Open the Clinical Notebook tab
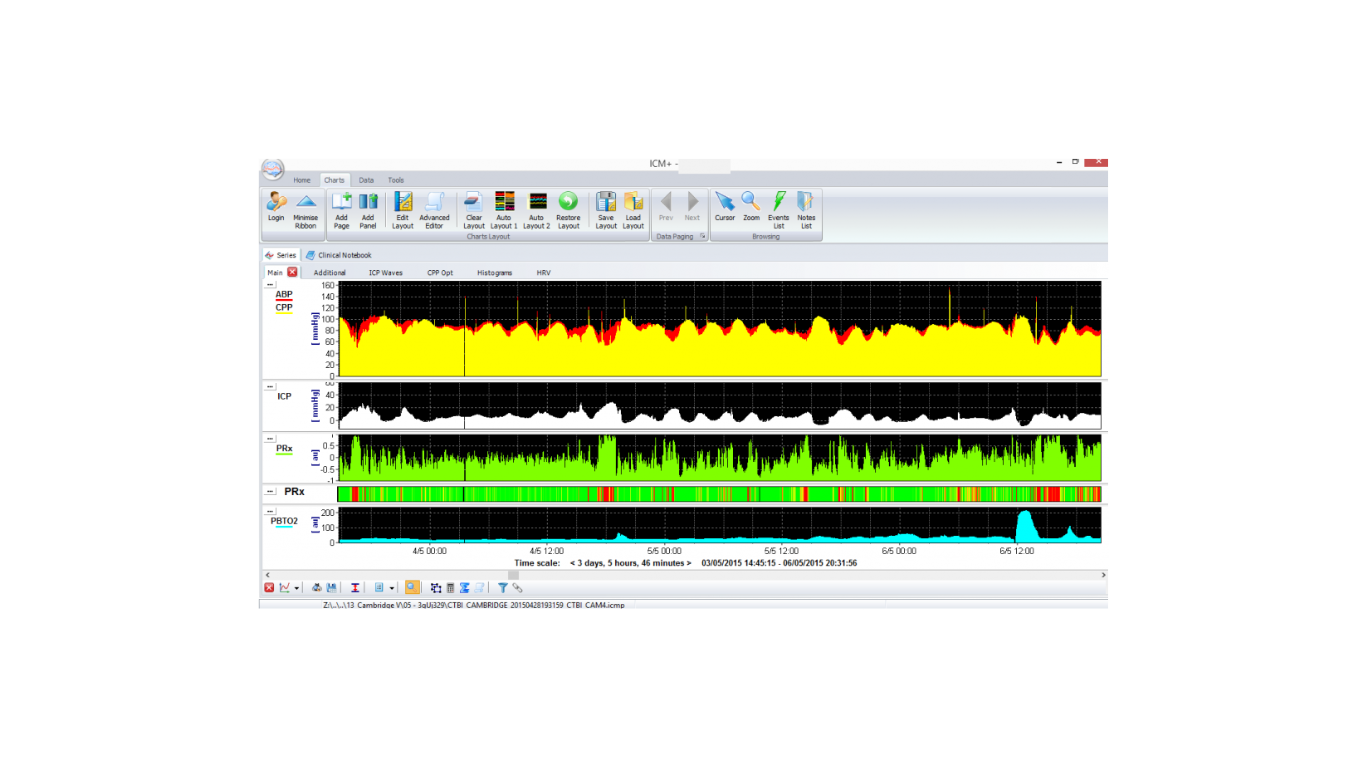The height and width of the screenshot is (768, 1366). [338, 255]
